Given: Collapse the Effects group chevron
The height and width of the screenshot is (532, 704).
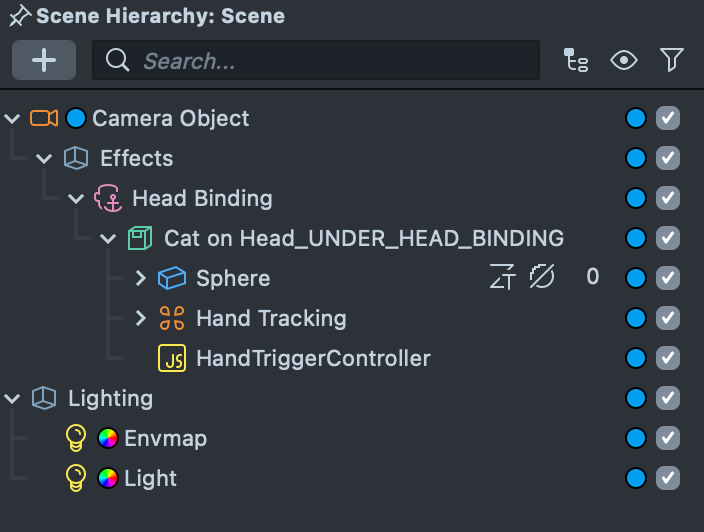Looking at the screenshot, I should coord(44,158).
